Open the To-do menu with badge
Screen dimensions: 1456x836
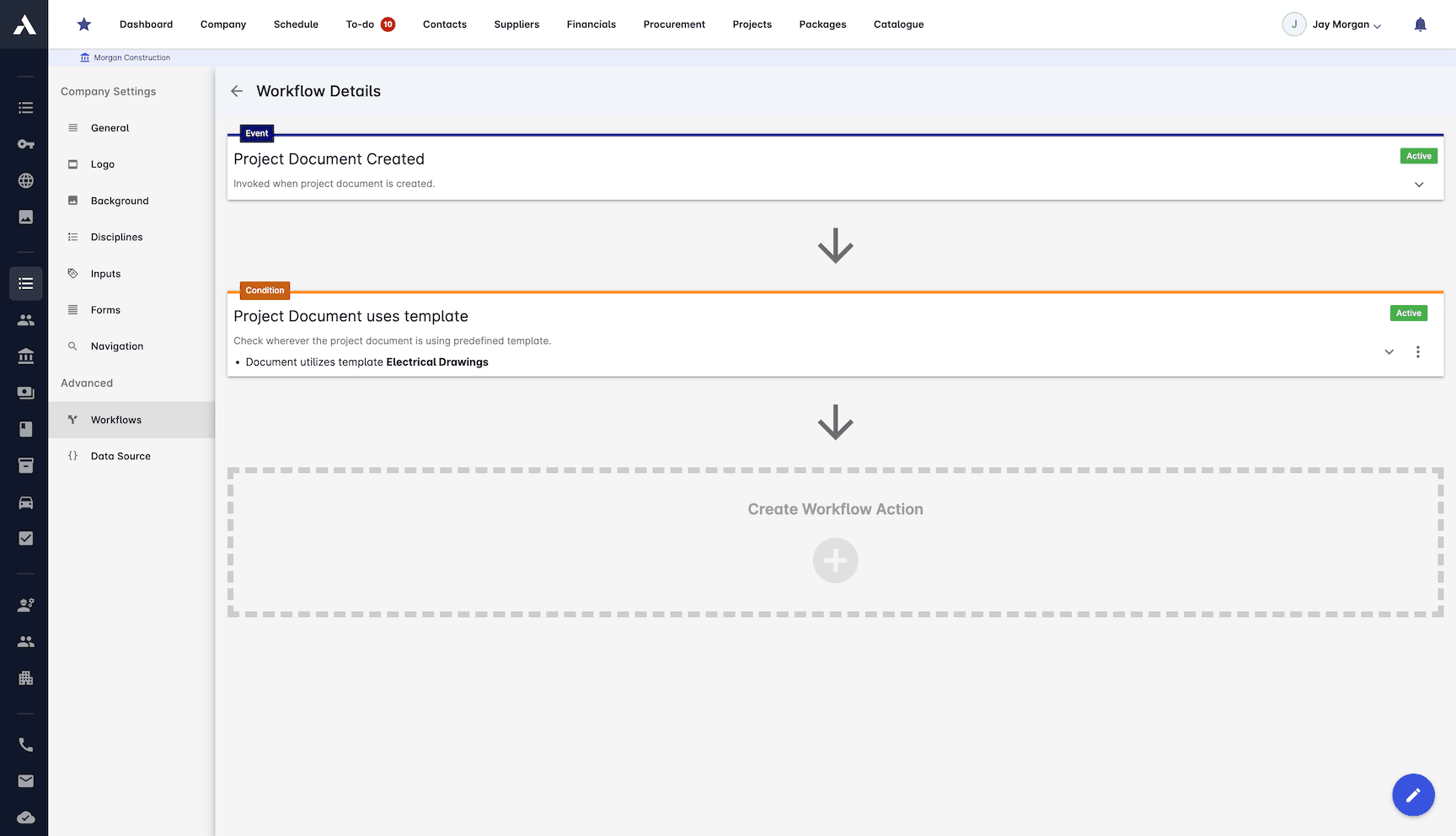tap(369, 24)
